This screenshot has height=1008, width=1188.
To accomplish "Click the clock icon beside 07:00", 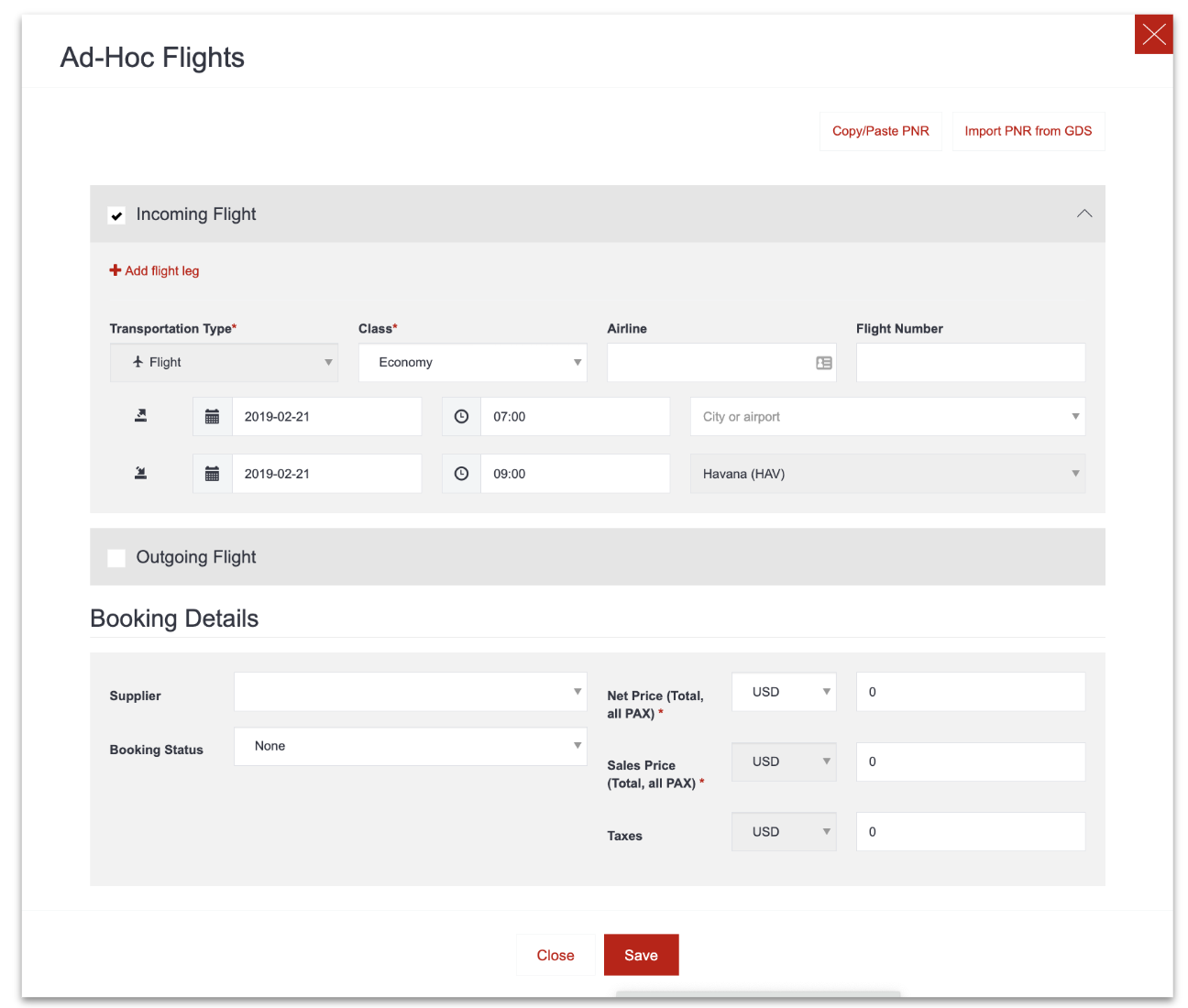I will click(x=461, y=416).
